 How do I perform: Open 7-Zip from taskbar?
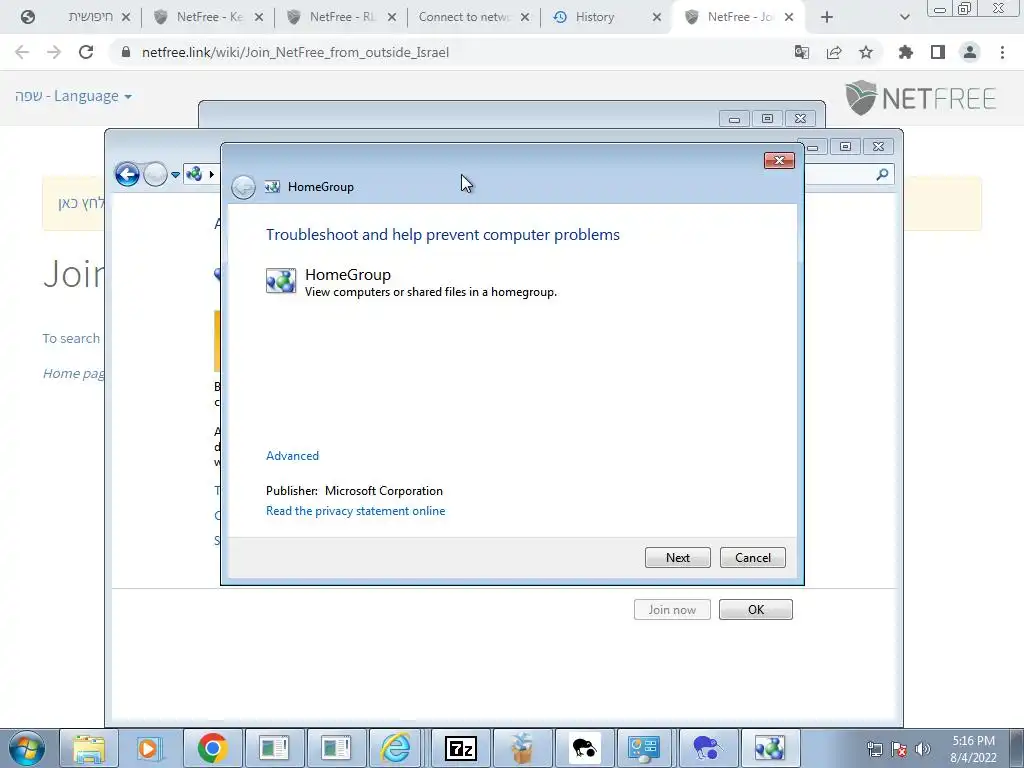coord(460,748)
